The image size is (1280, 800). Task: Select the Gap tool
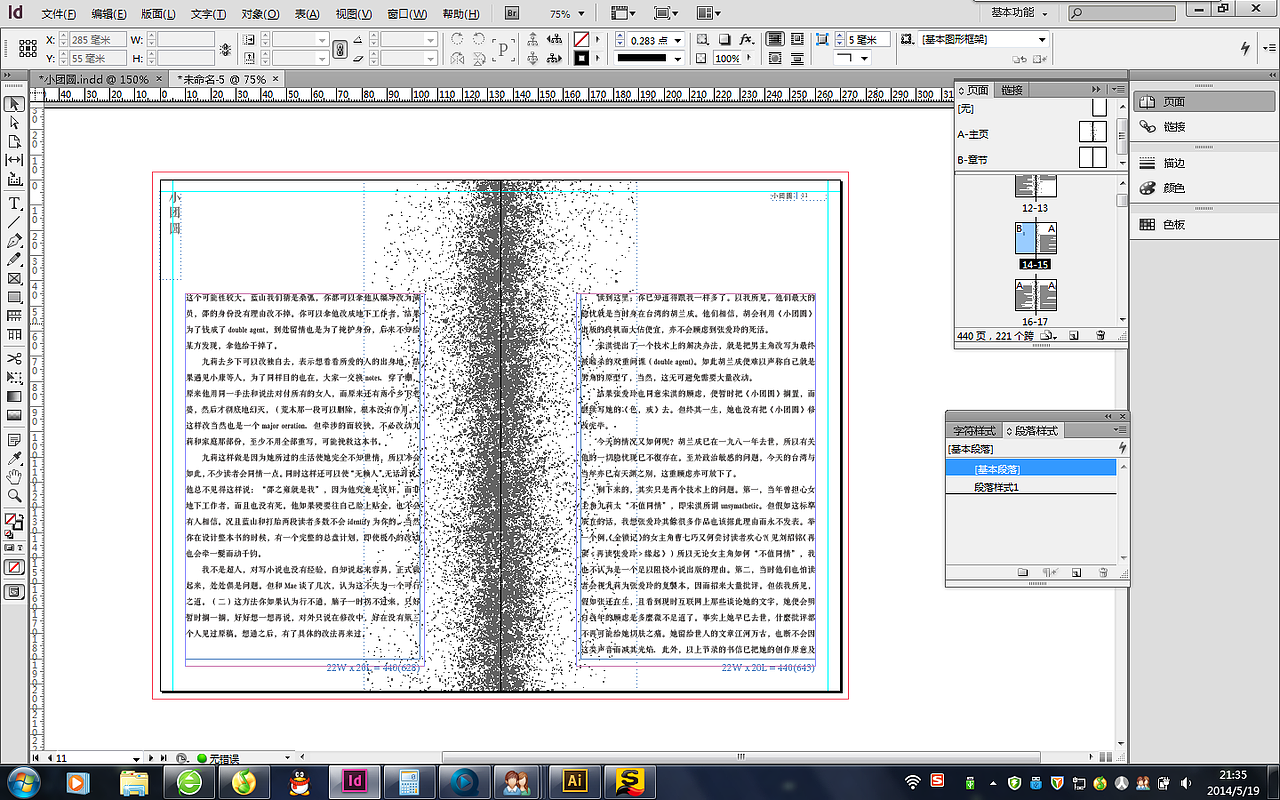tap(14, 160)
